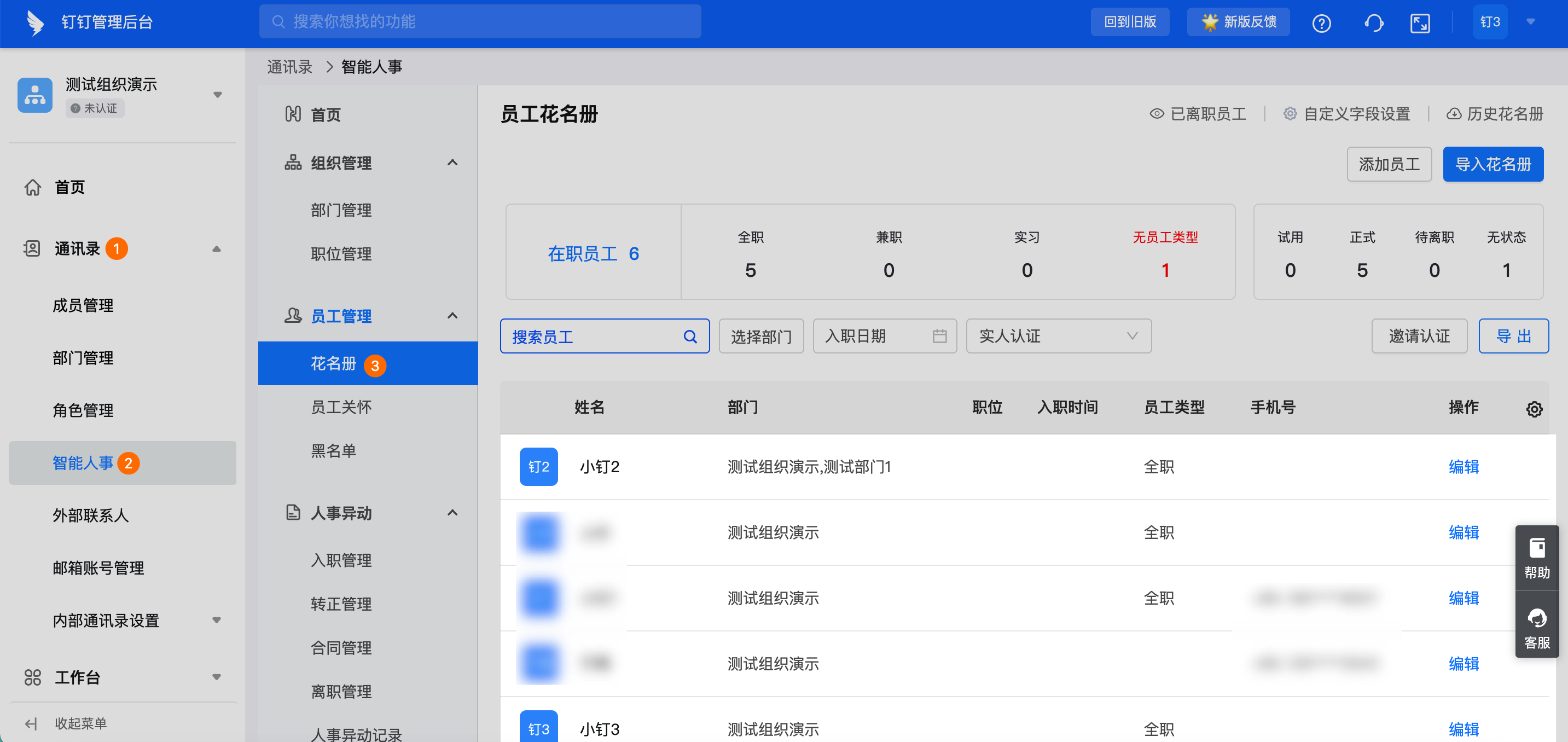
Task: Click the 导出 button
Action: click(x=1513, y=336)
